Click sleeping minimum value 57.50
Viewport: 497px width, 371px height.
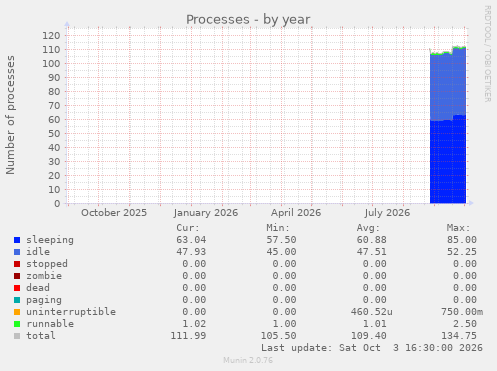(x=281, y=240)
